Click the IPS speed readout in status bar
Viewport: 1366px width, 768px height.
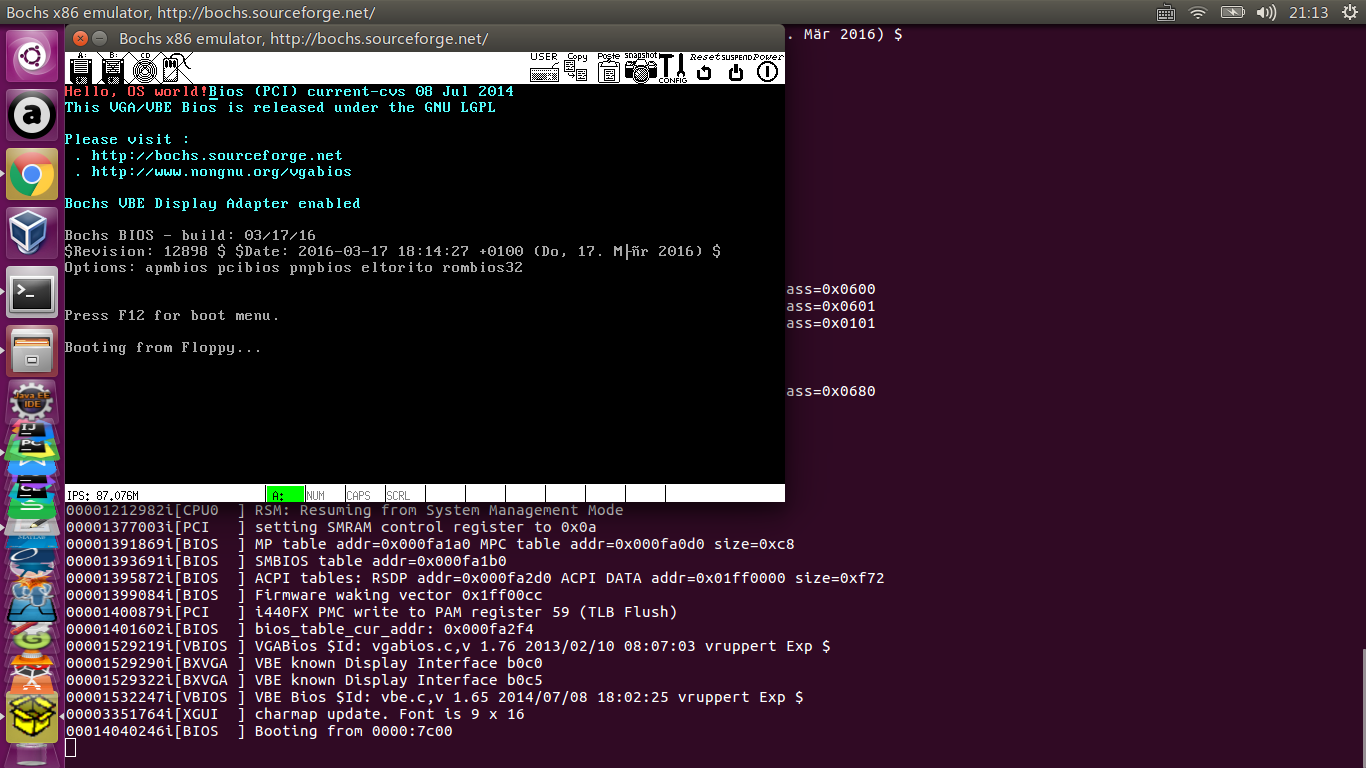pos(102,495)
